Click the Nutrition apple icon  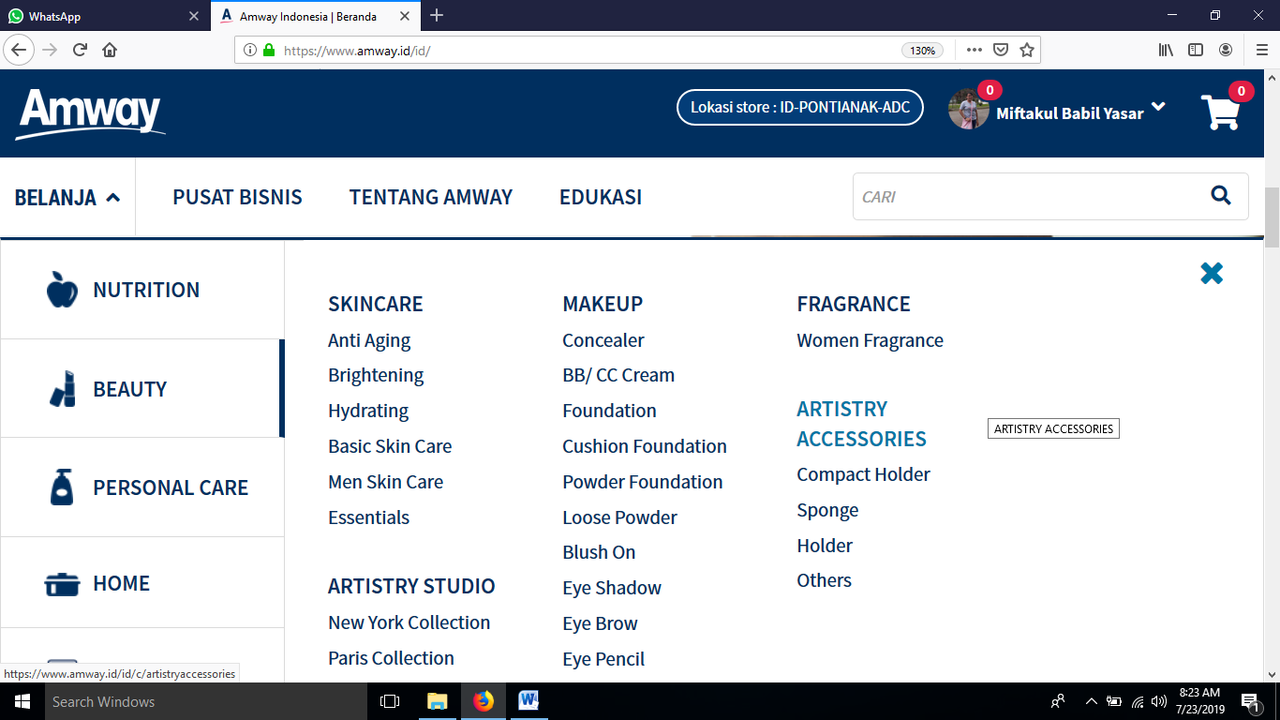tap(62, 290)
